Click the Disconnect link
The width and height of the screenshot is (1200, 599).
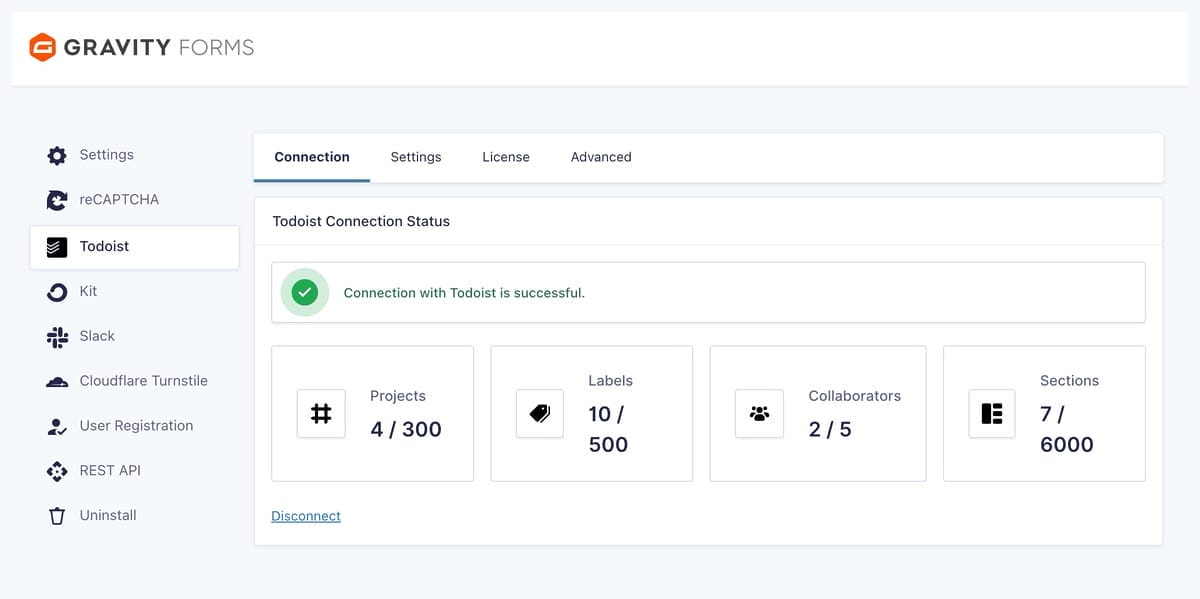(306, 516)
